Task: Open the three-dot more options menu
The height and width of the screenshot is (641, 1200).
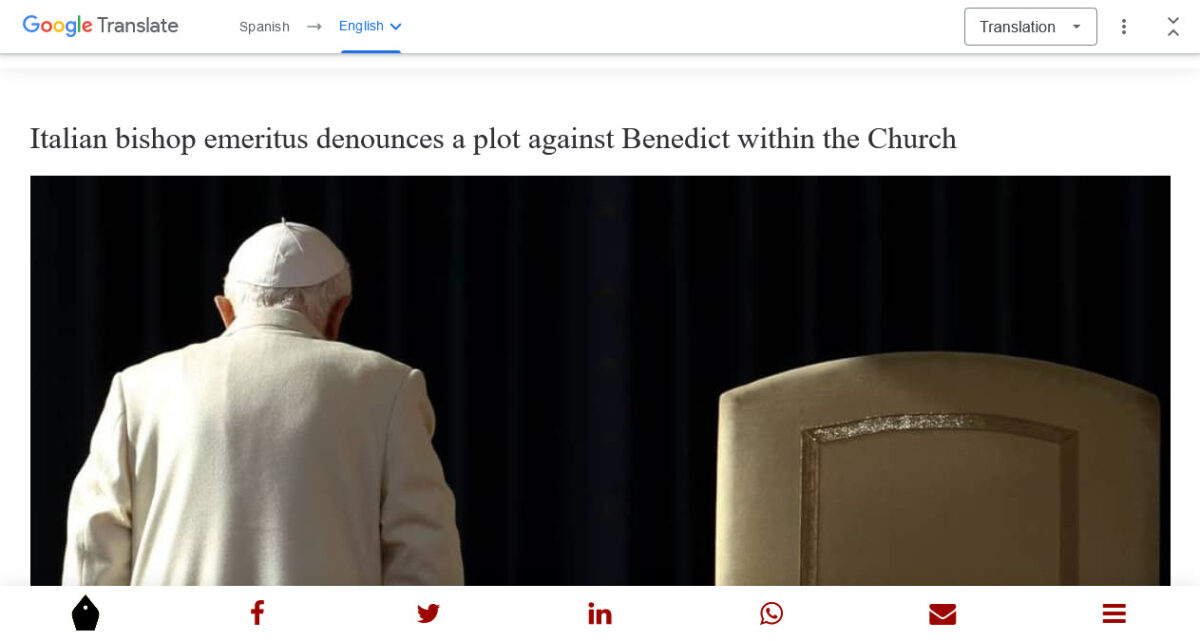Action: pyautogui.click(x=1124, y=27)
